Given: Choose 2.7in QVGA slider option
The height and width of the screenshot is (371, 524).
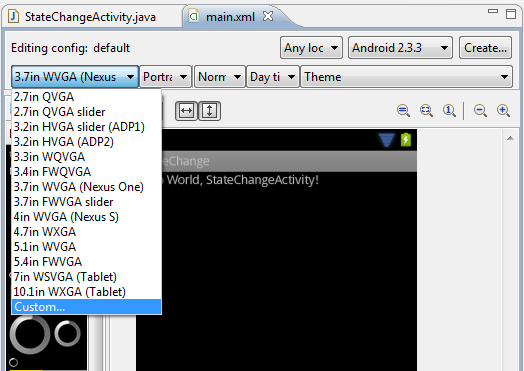Looking at the screenshot, I should [86, 112].
